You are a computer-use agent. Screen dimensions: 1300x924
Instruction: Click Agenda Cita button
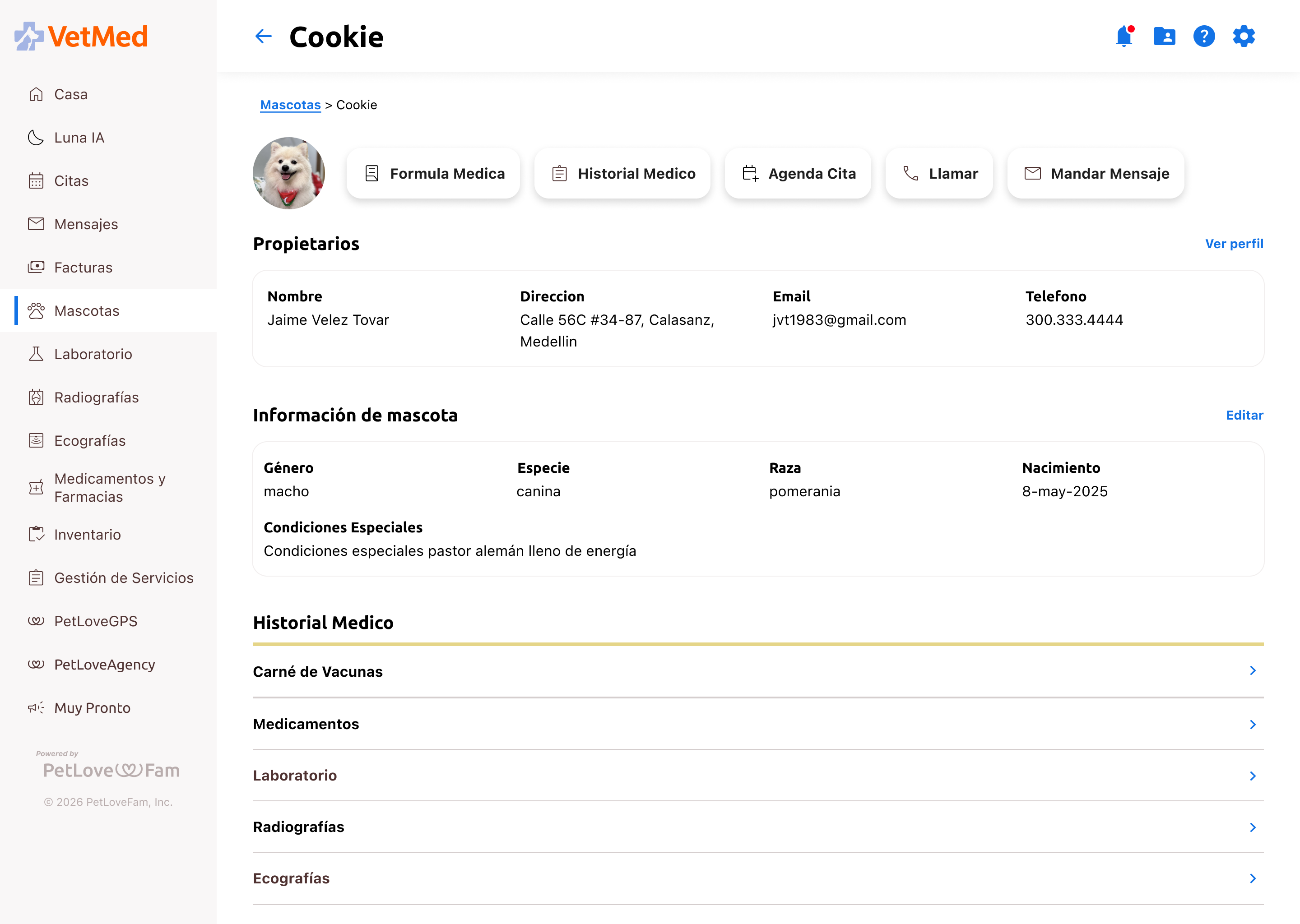pyautogui.click(x=798, y=174)
